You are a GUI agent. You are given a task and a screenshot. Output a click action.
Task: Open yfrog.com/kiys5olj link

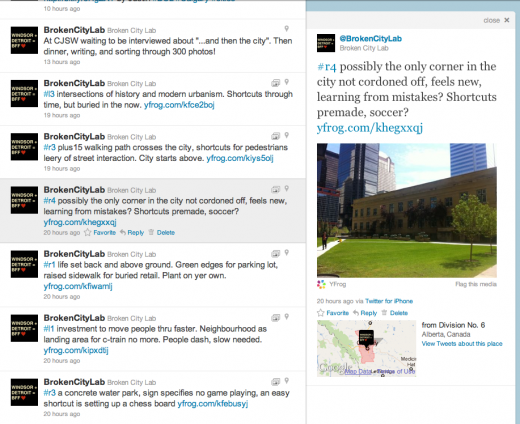point(240,158)
